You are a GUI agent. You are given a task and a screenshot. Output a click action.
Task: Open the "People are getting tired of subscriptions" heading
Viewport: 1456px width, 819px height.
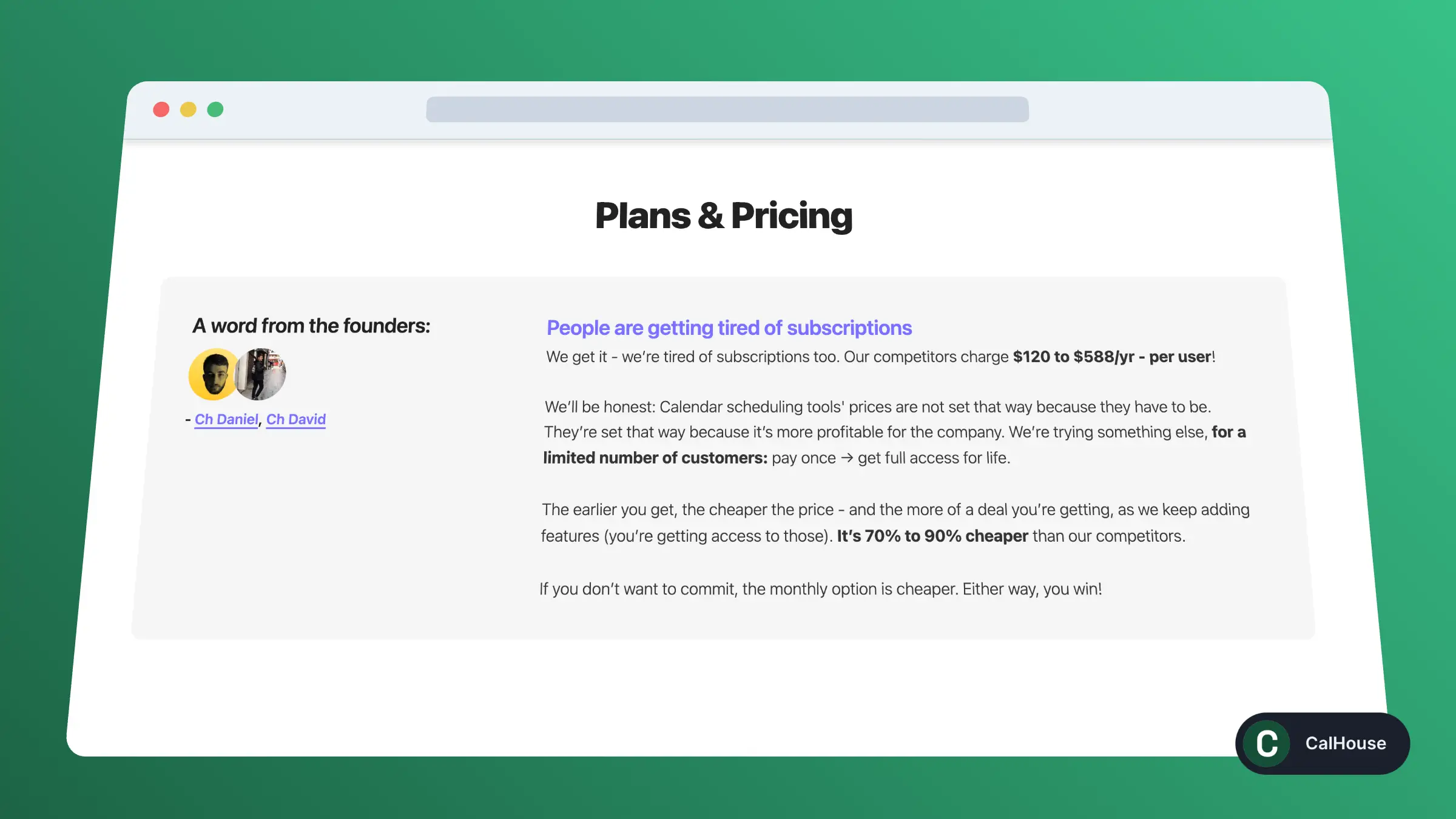(x=728, y=328)
